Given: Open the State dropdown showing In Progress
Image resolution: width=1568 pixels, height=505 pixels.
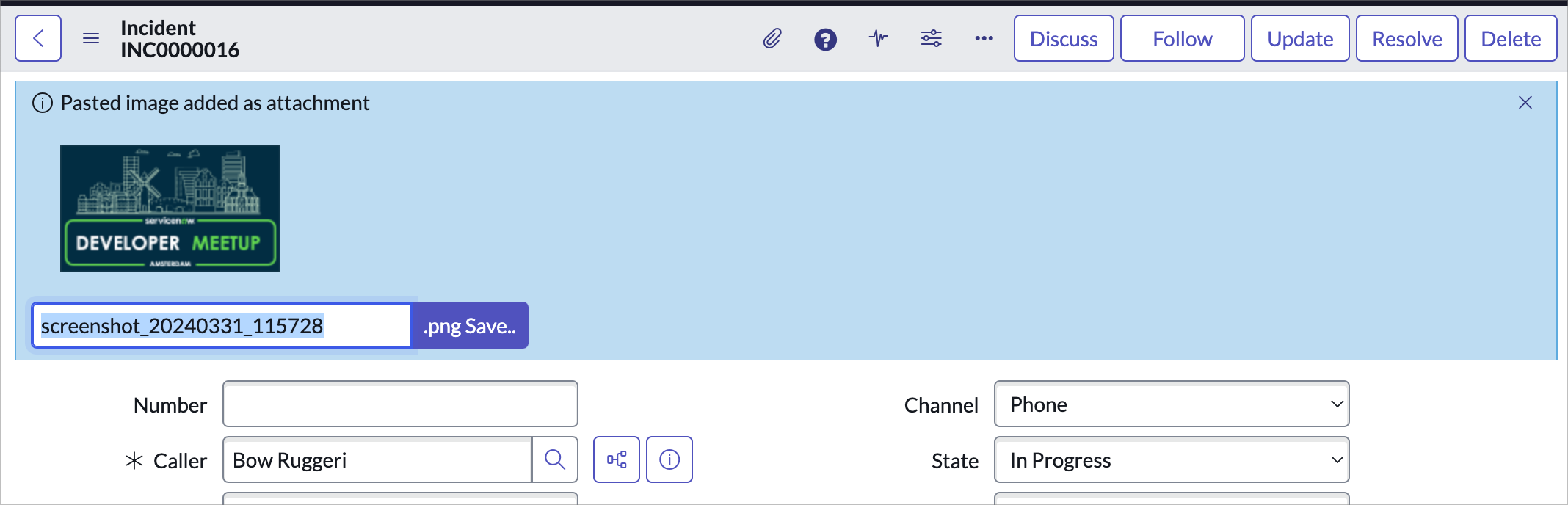Looking at the screenshot, I should click(x=1171, y=459).
